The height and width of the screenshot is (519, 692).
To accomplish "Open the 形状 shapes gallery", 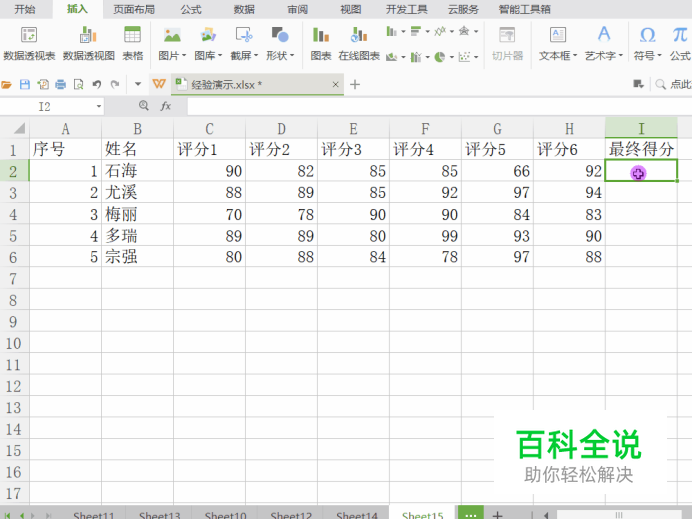I will click(280, 44).
